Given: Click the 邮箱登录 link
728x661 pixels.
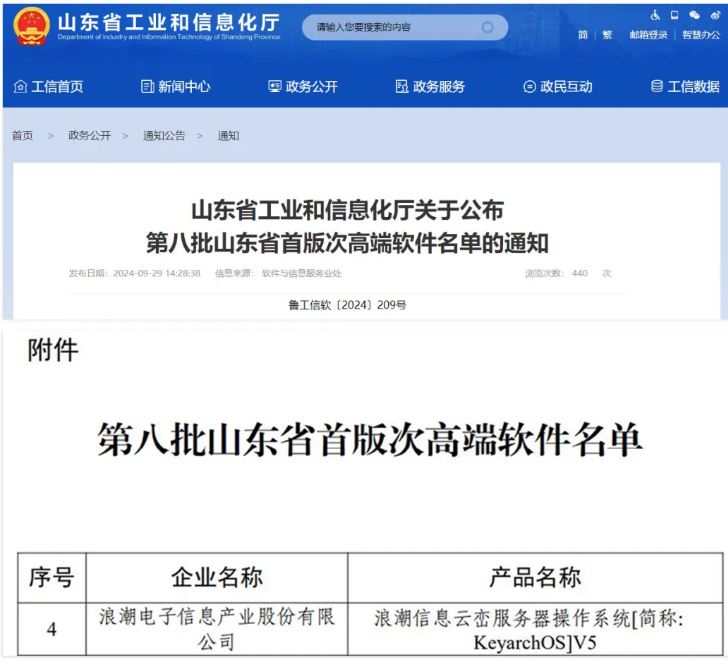Looking at the screenshot, I should (648, 35).
